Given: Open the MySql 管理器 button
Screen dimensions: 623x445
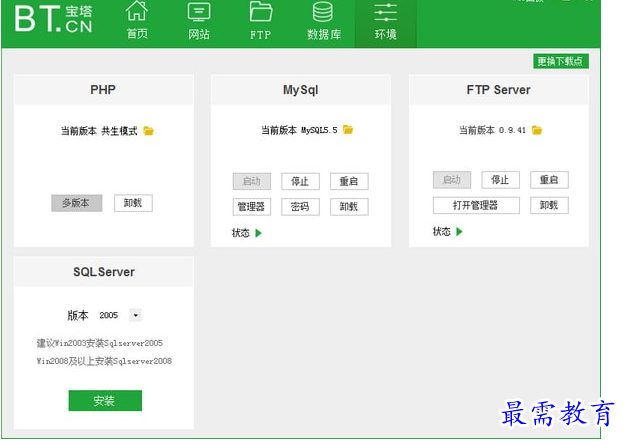Looking at the screenshot, I should pos(252,207).
